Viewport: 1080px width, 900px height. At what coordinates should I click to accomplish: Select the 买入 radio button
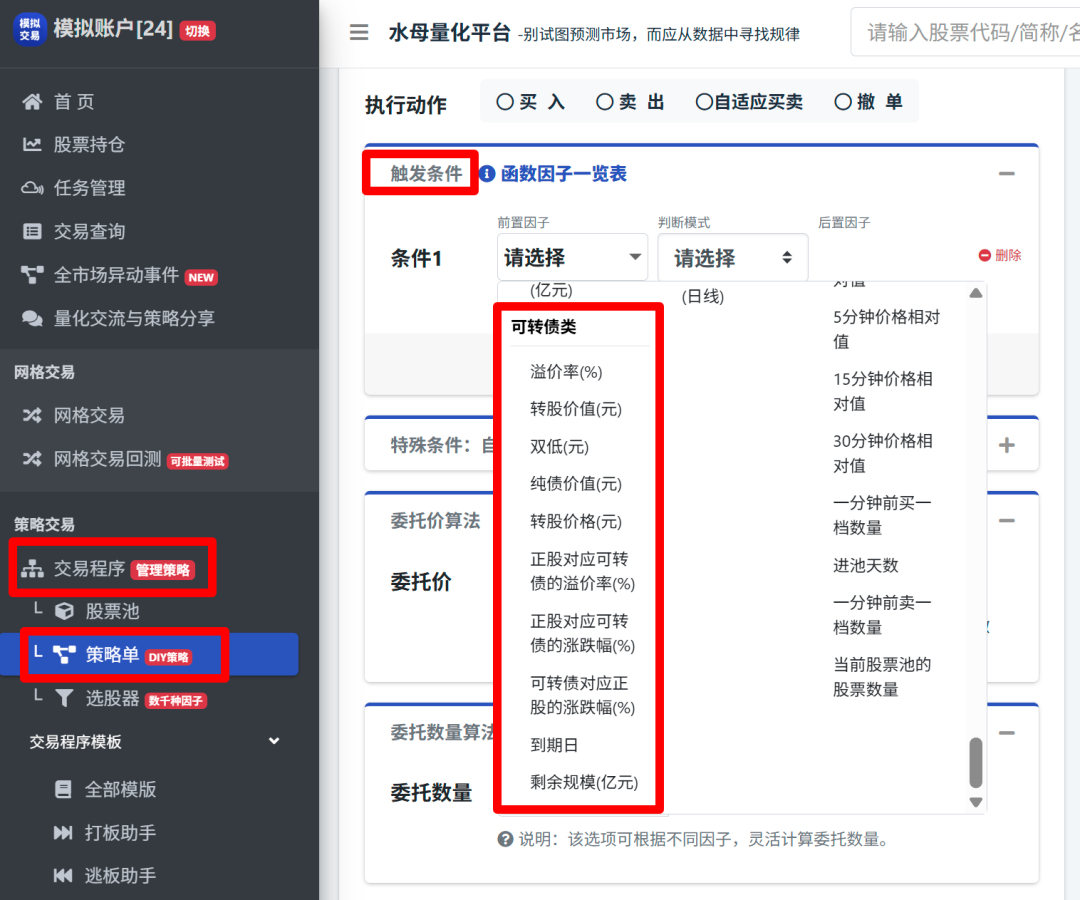click(x=505, y=102)
